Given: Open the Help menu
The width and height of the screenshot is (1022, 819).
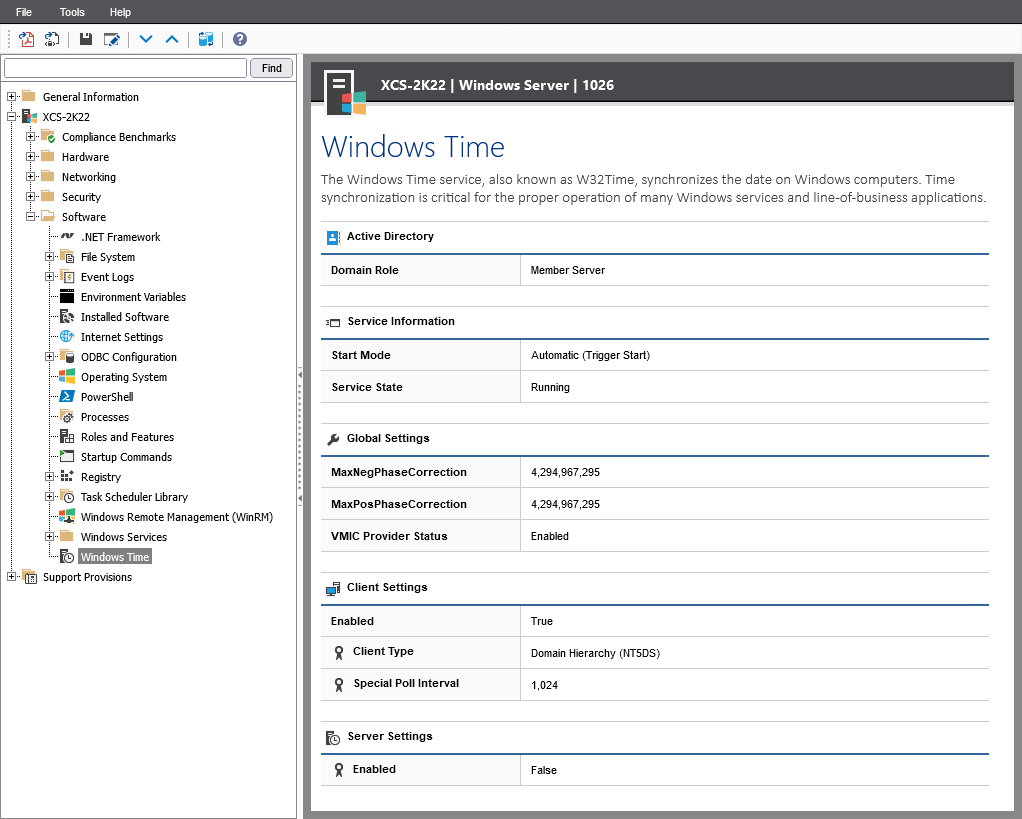Looking at the screenshot, I should point(120,12).
